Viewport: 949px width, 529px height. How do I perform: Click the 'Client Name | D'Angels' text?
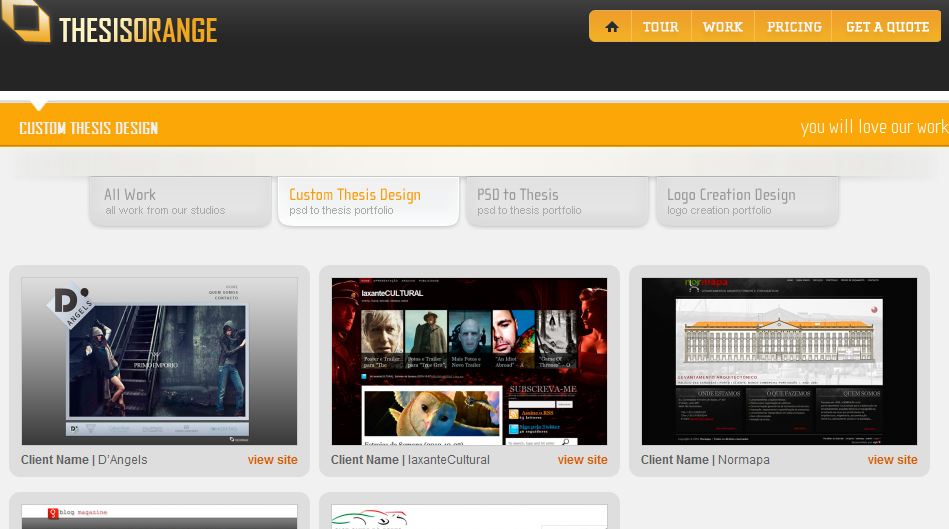click(84, 460)
